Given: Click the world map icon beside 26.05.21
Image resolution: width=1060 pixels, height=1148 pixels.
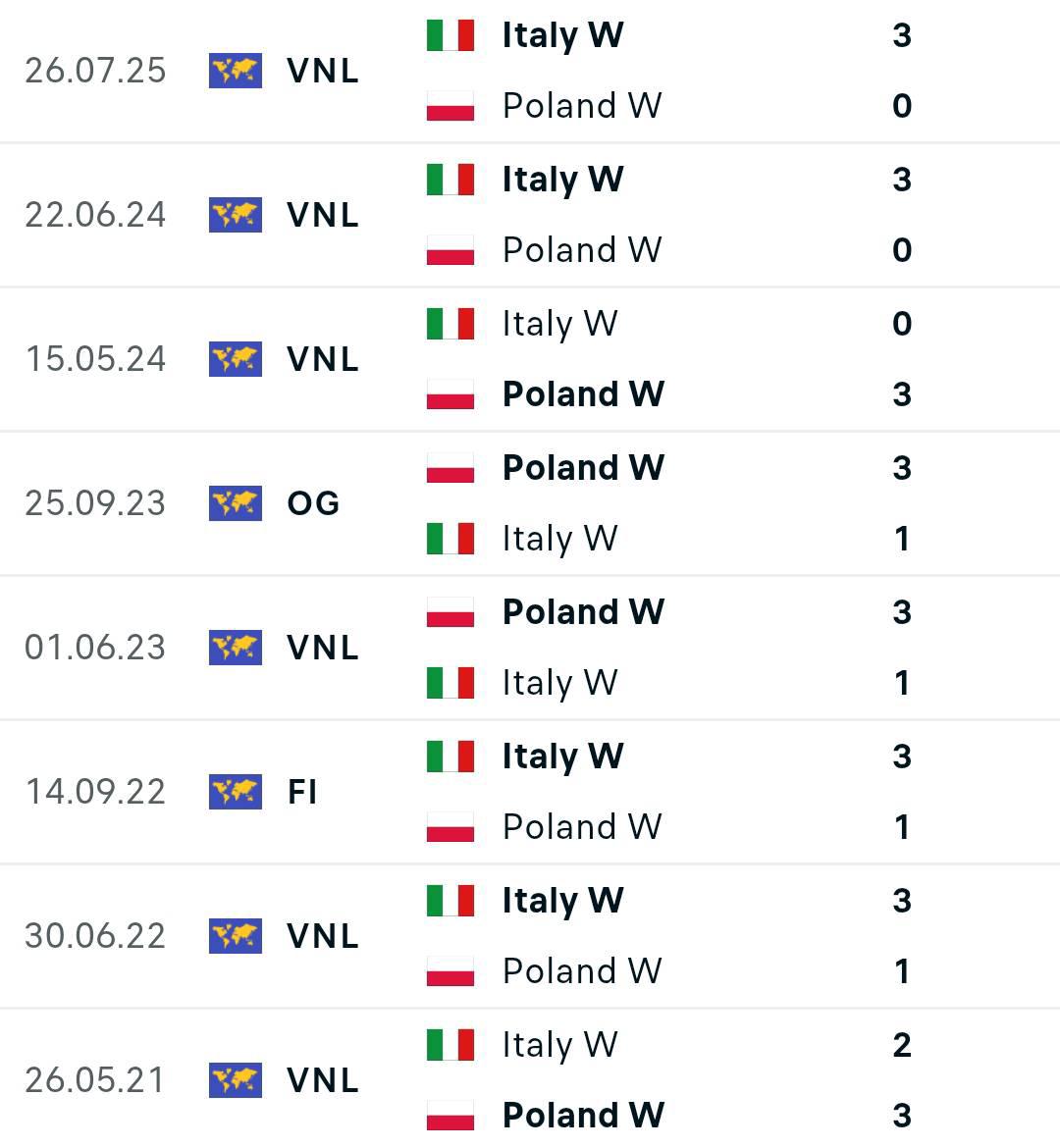Looking at the screenshot, I should click(236, 1080).
